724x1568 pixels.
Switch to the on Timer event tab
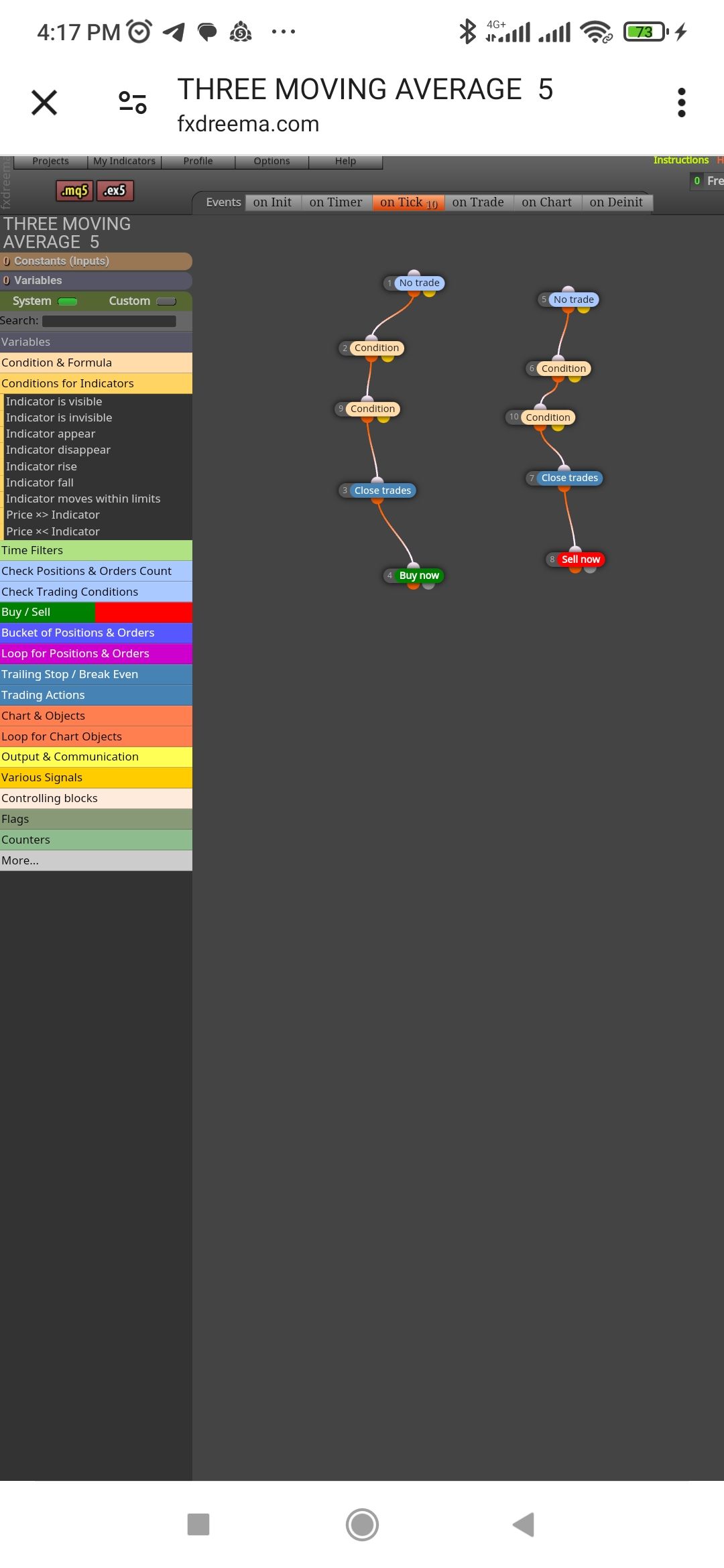(x=336, y=202)
